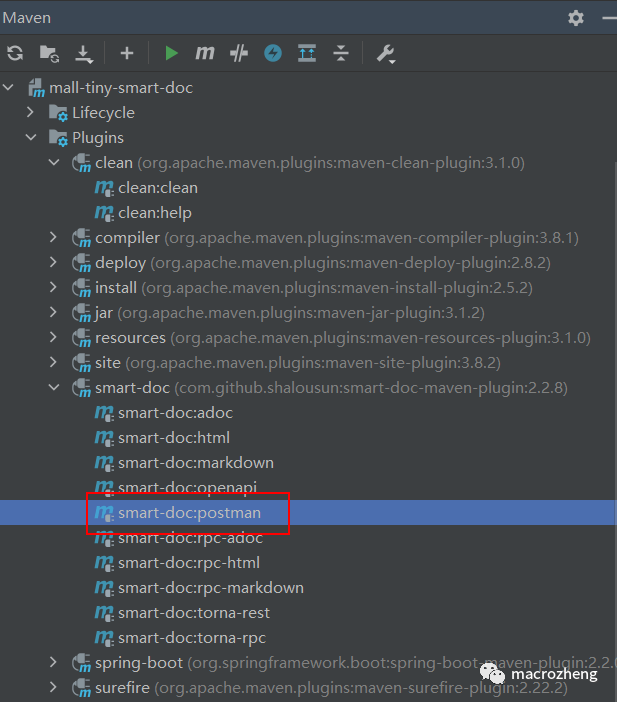
Task: Collapse the smart-doc plugin node
Action: (54, 388)
